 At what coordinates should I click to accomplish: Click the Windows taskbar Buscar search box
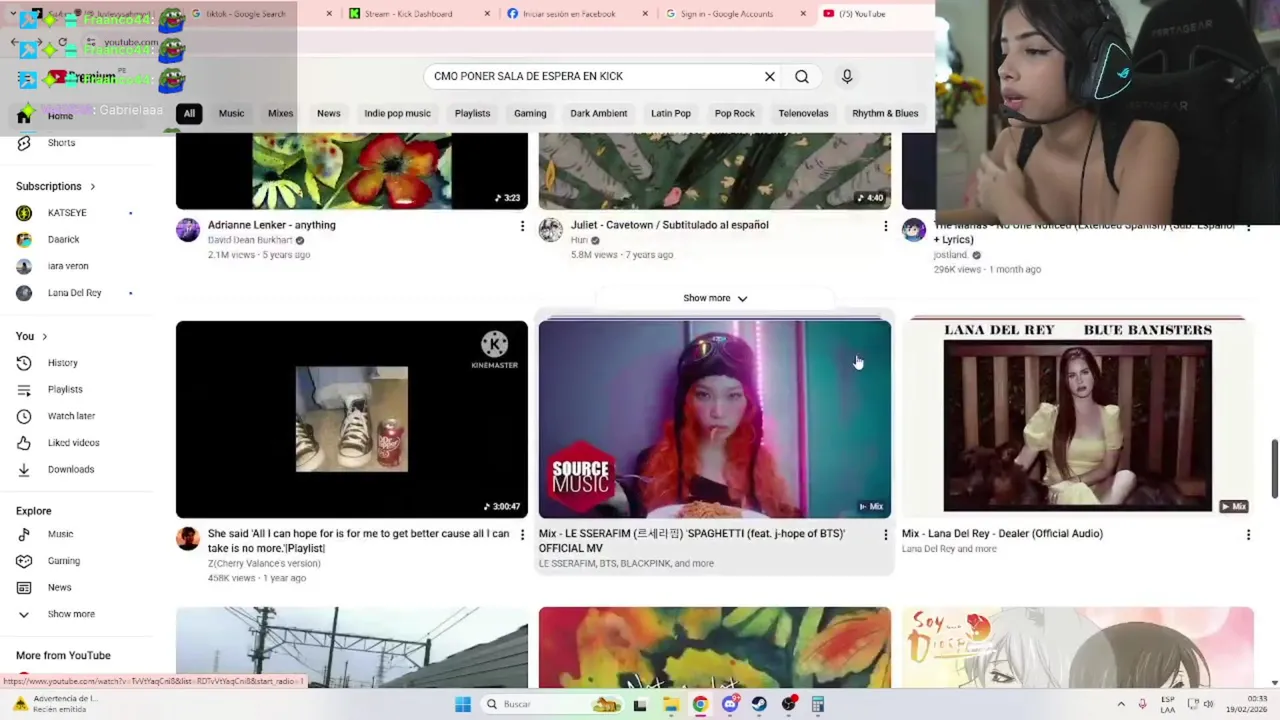point(552,704)
